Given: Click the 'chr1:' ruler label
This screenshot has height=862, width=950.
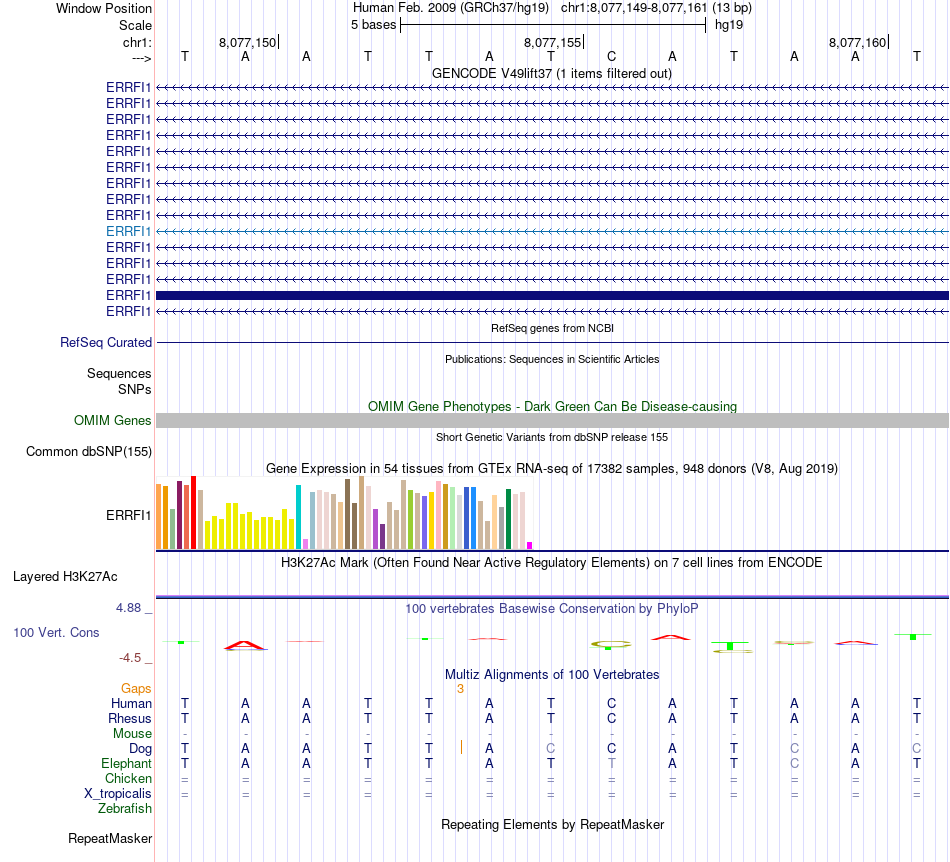Looking at the screenshot, I should point(137,42).
